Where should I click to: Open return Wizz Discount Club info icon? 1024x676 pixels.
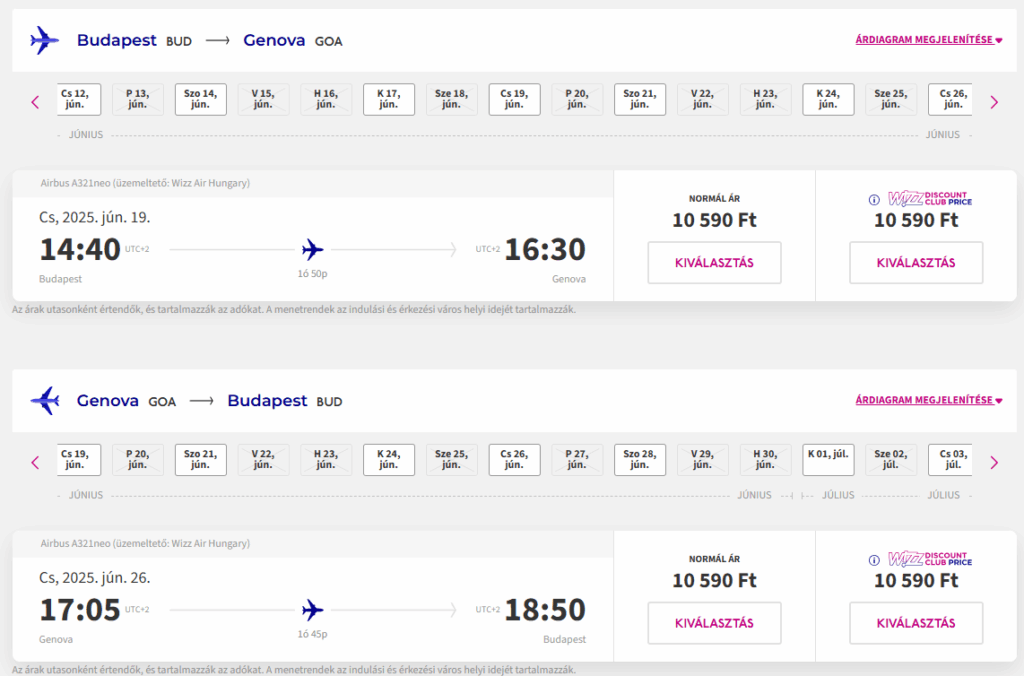pyautogui.click(x=874, y=560)
